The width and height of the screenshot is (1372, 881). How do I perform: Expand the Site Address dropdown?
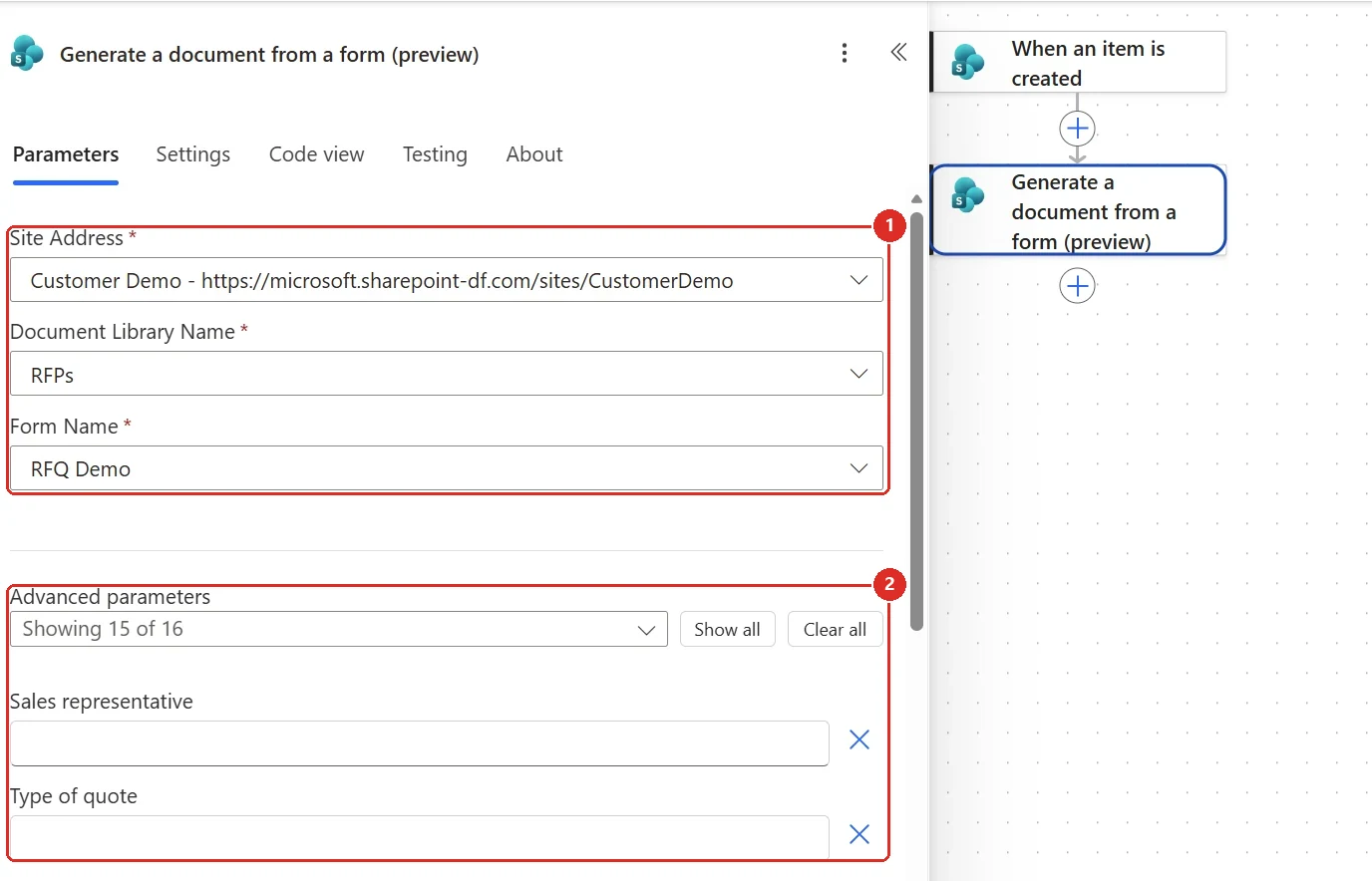(447, 280)
